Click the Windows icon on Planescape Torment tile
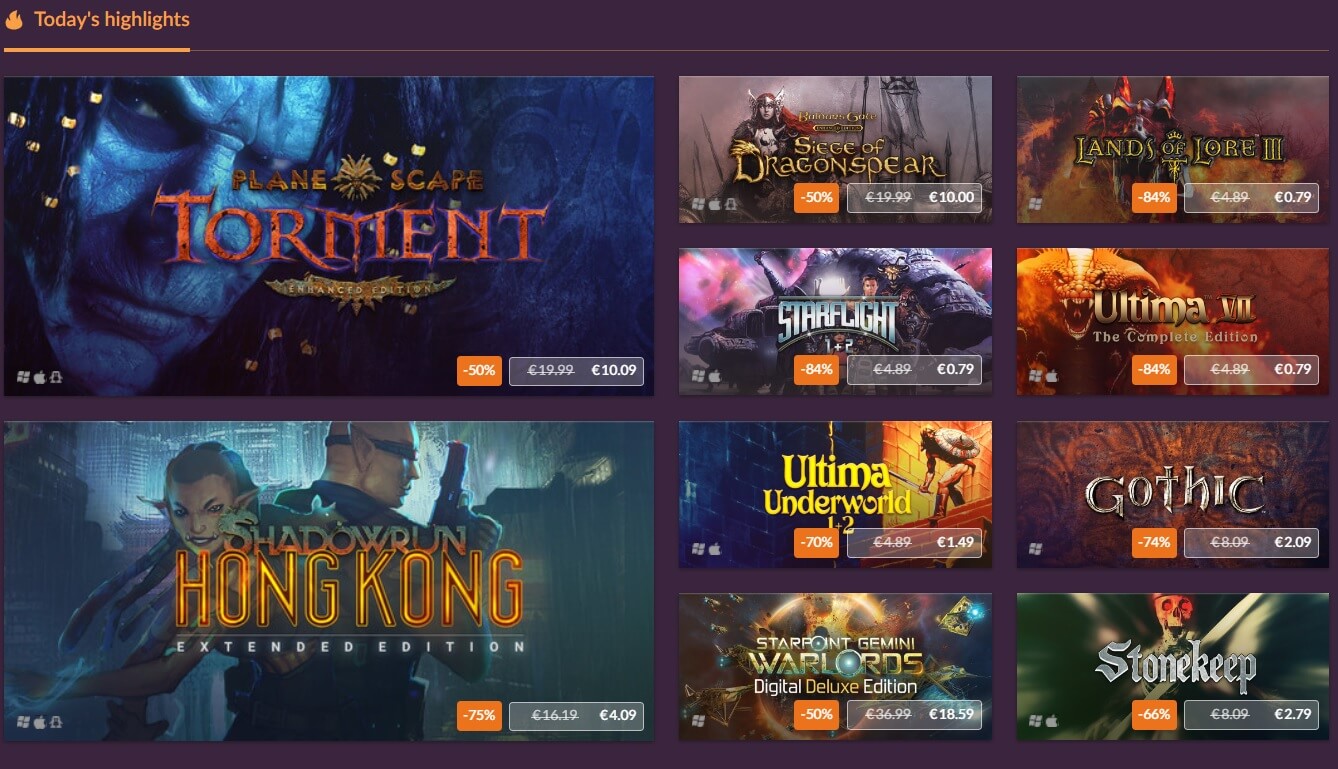 pyautogui.click(x=23, y=377)
